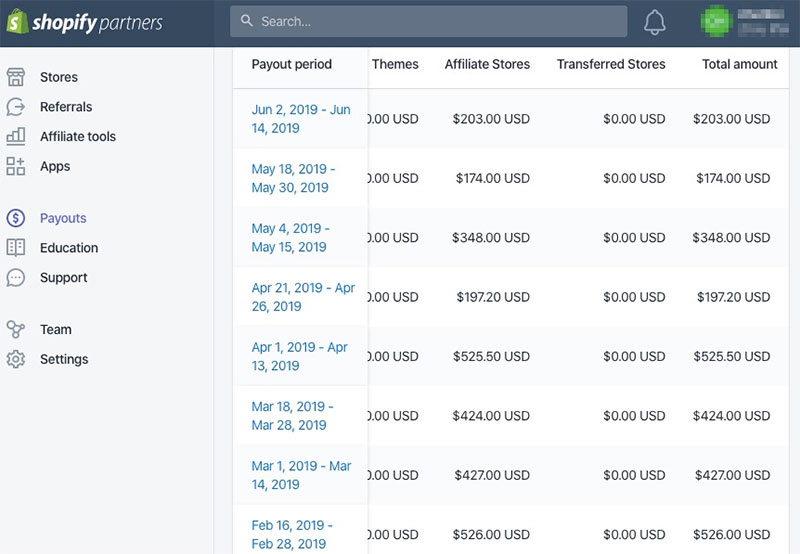800x554 pixels.
Task: Open payout Apr 21, 2019 - Apr 26, 2019
Action: [x=303, y=297]
